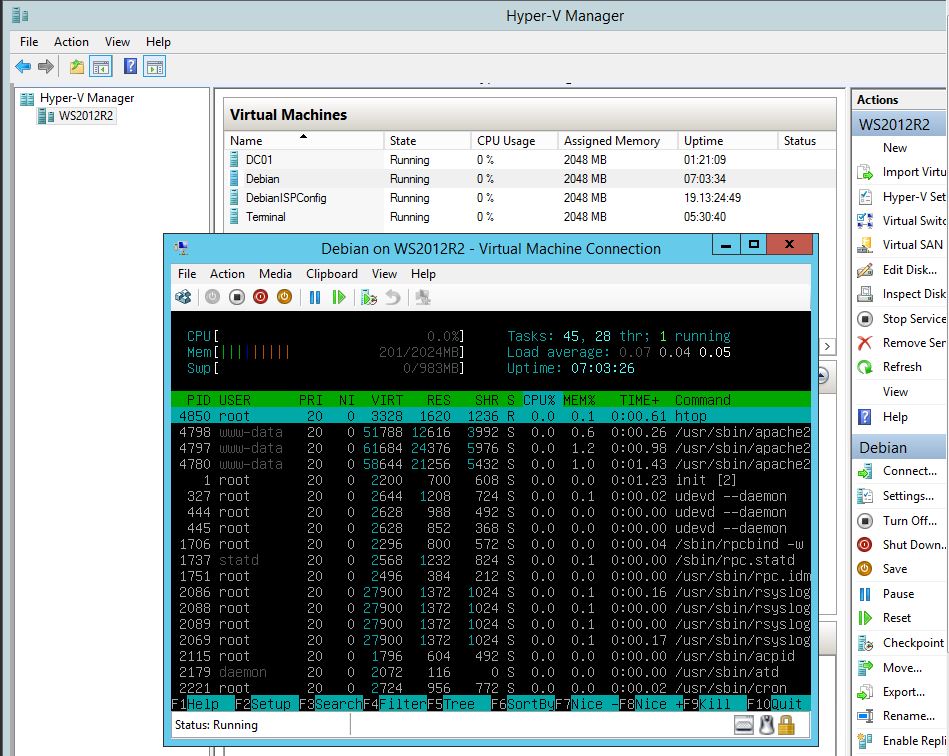The height and width of the screenshot is (756, 949).
Task: Sort virtual machines by Name column header
Action: [x=246, y=141]
